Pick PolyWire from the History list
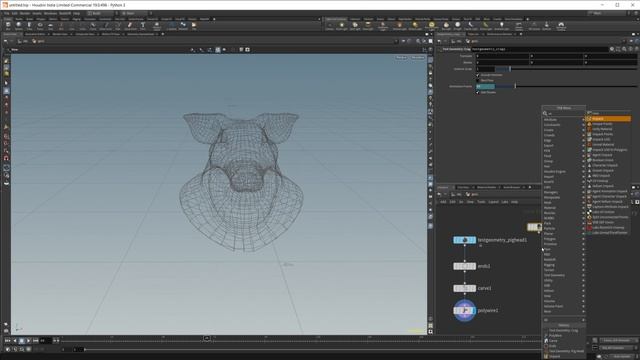The height and width of the screenshot is (360, 640). point(564,336)
